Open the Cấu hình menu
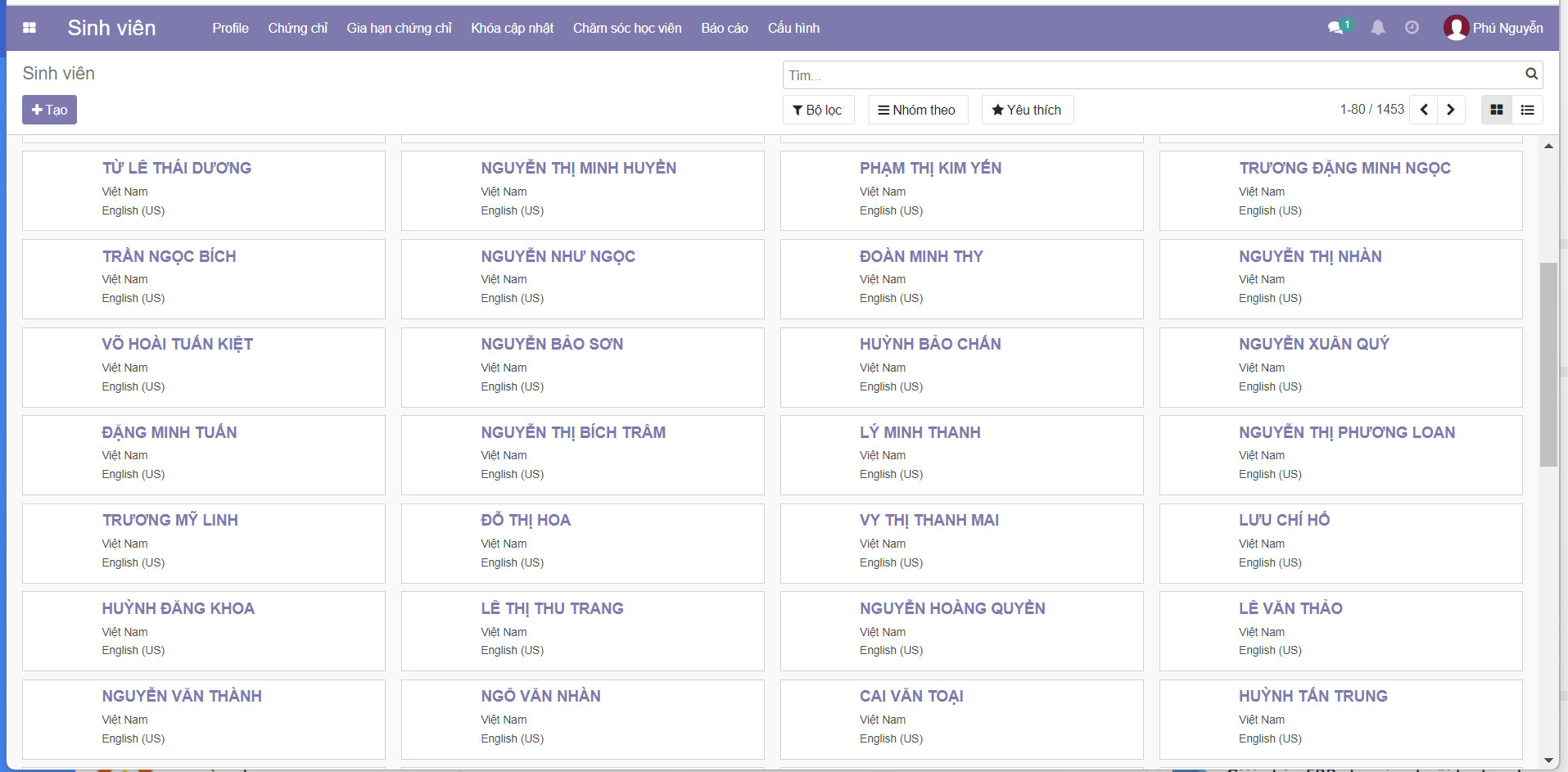This screenshot has height=772, width=1568. click(x=793, y=28)
